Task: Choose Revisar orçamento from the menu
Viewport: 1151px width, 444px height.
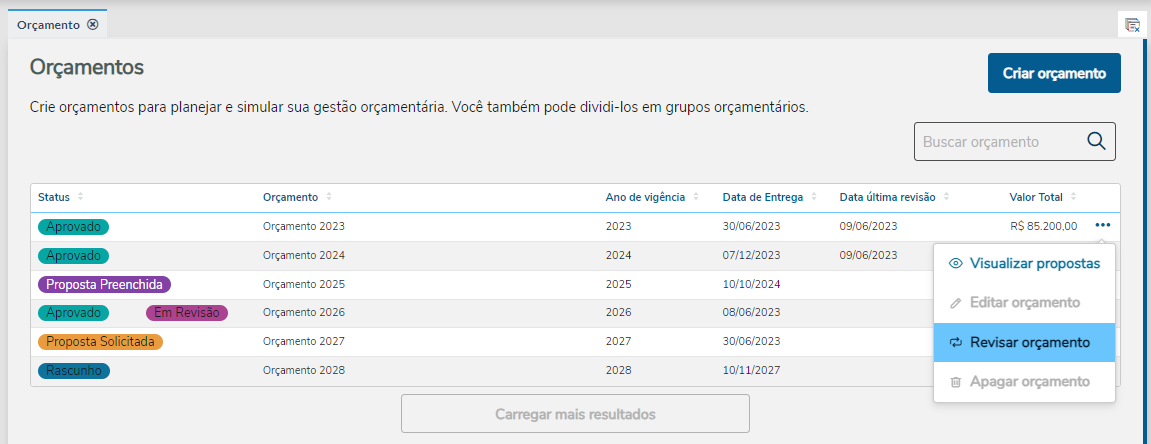Action: 1024,342
